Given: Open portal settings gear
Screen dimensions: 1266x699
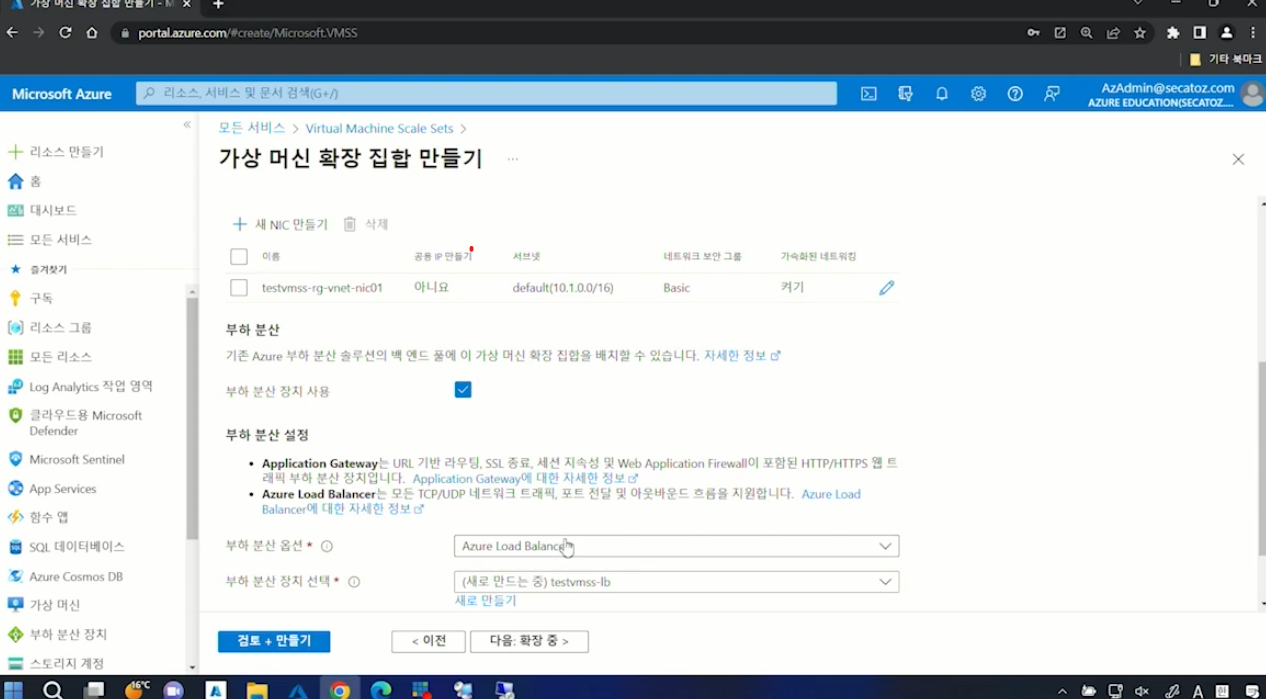Looking at the screenshot, I should (x=978, y=94).
